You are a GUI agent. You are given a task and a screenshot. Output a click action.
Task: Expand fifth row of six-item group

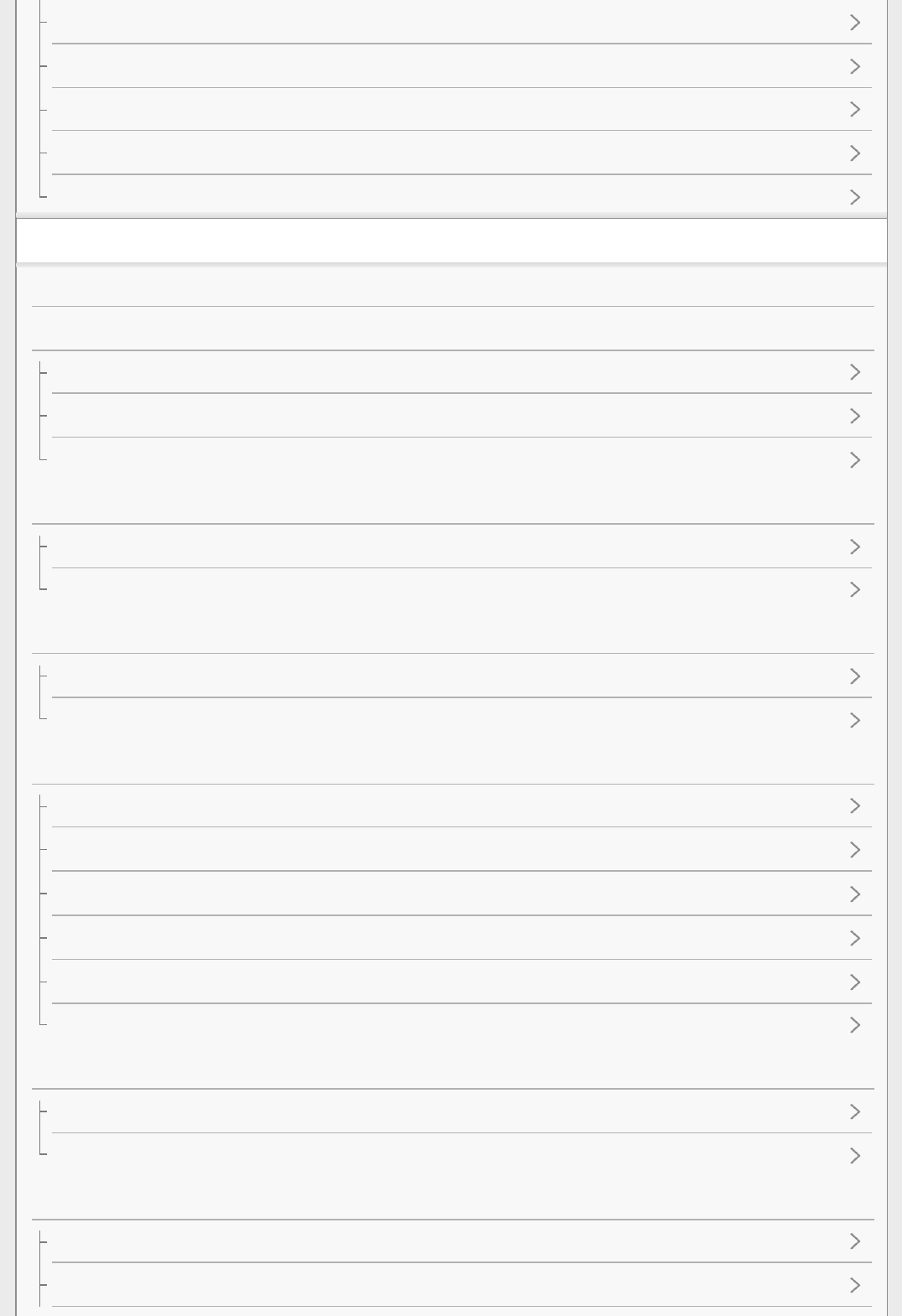(854, 982)
